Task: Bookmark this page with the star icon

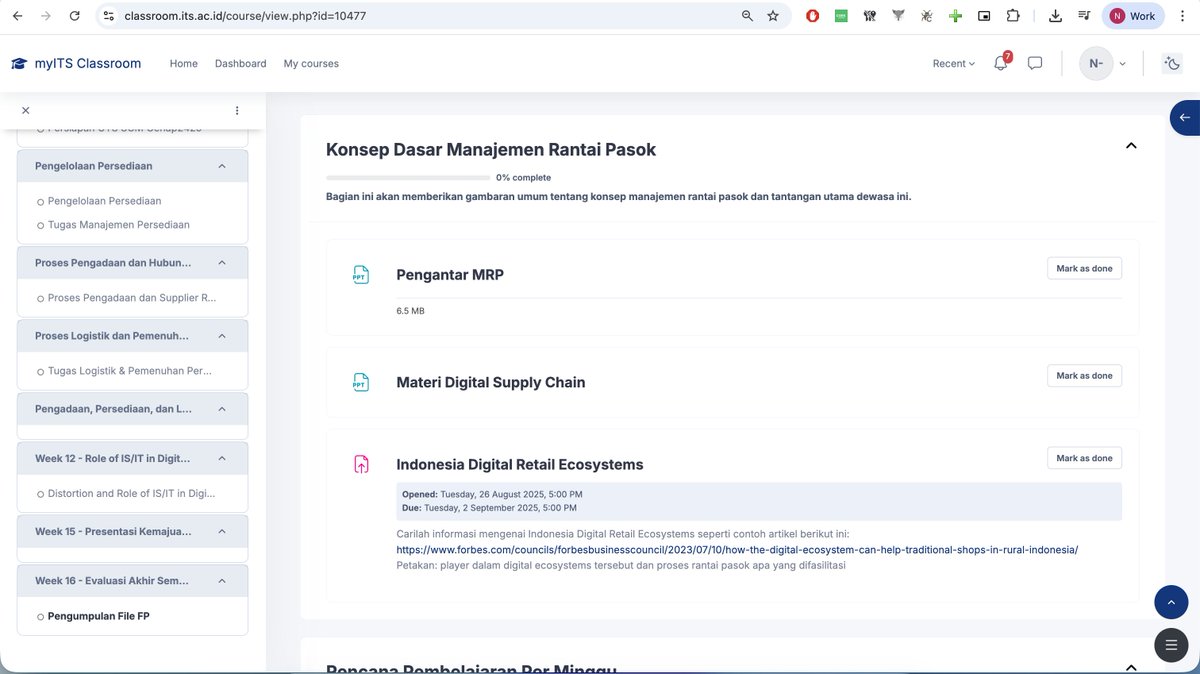Action: (x=773, y=16)
